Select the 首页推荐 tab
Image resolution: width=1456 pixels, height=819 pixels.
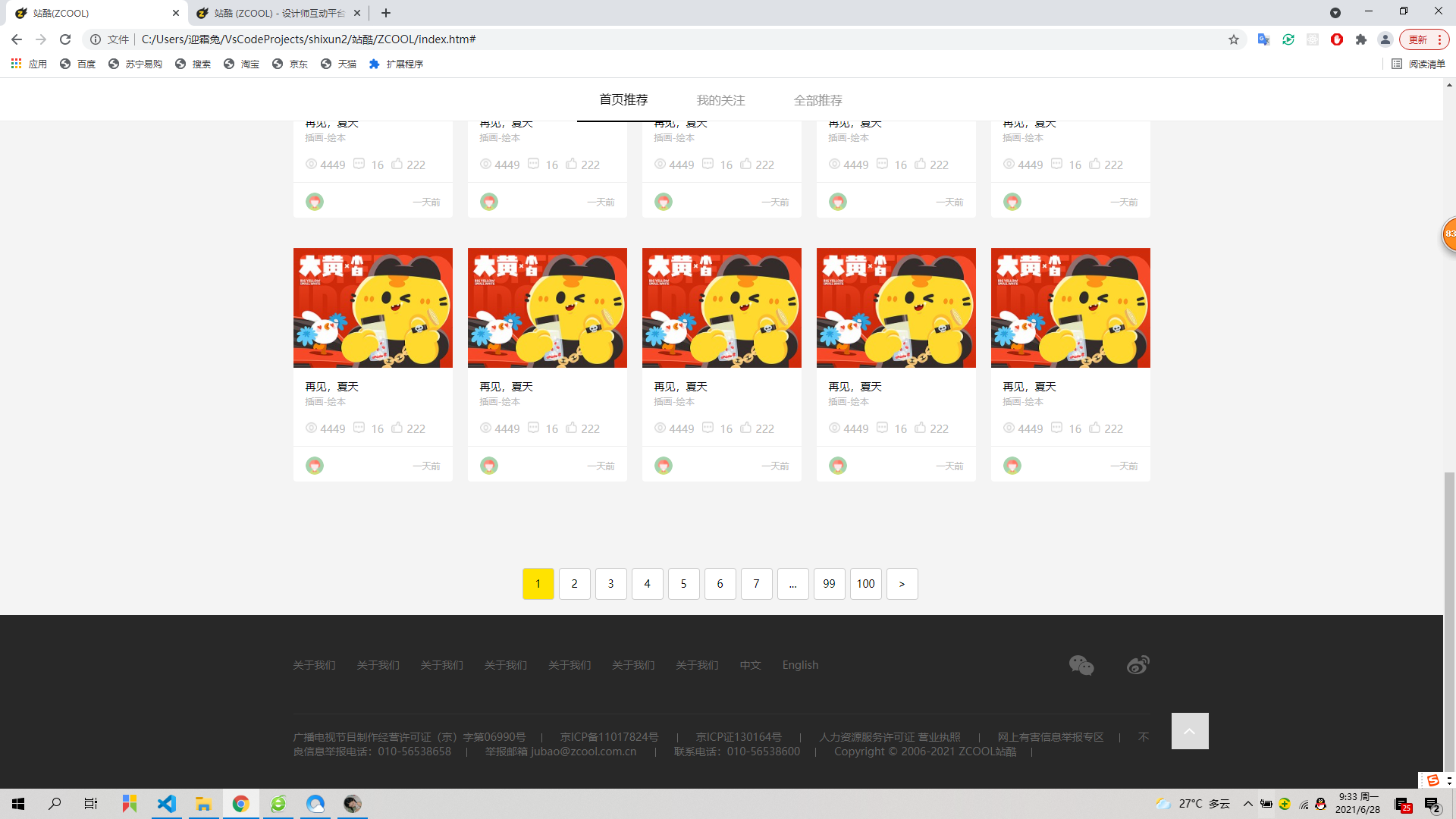coord(623,100)
